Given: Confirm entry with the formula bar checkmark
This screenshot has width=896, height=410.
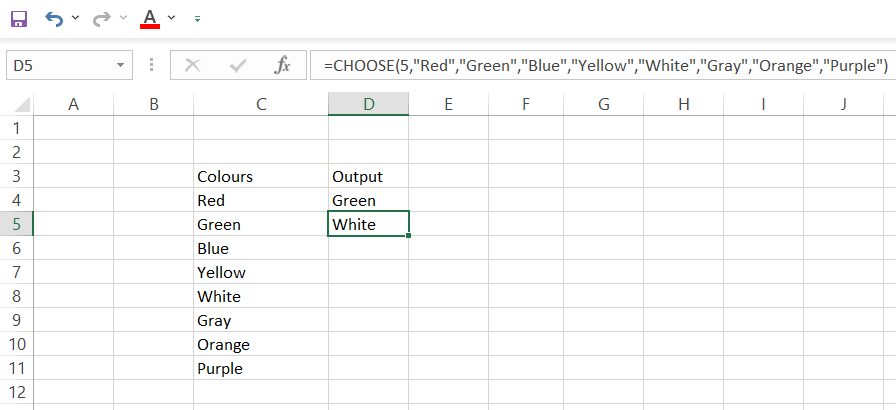Looking at the screenshot, I should click(238, 66).
